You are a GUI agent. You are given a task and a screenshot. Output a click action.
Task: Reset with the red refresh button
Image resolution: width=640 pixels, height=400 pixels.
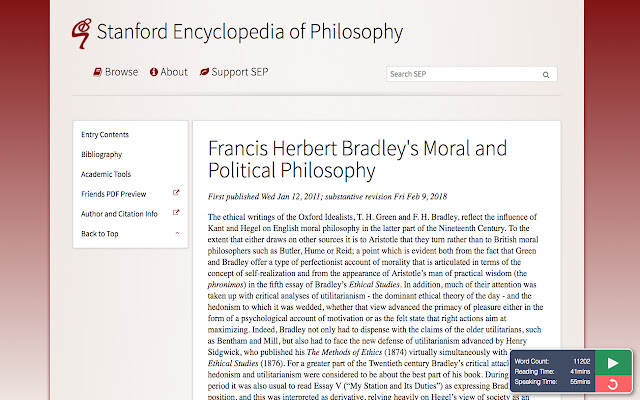point(613,384)
